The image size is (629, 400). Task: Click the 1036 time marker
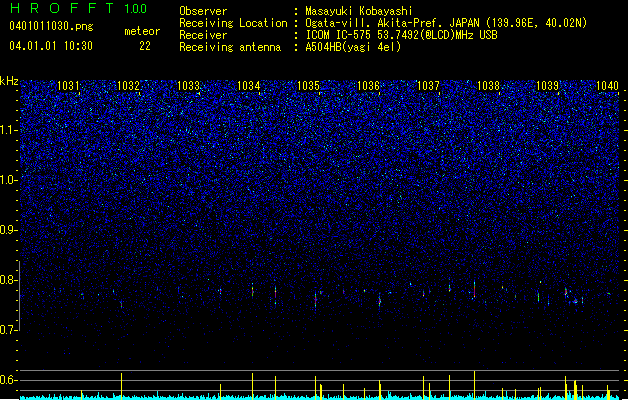point(368,85)
